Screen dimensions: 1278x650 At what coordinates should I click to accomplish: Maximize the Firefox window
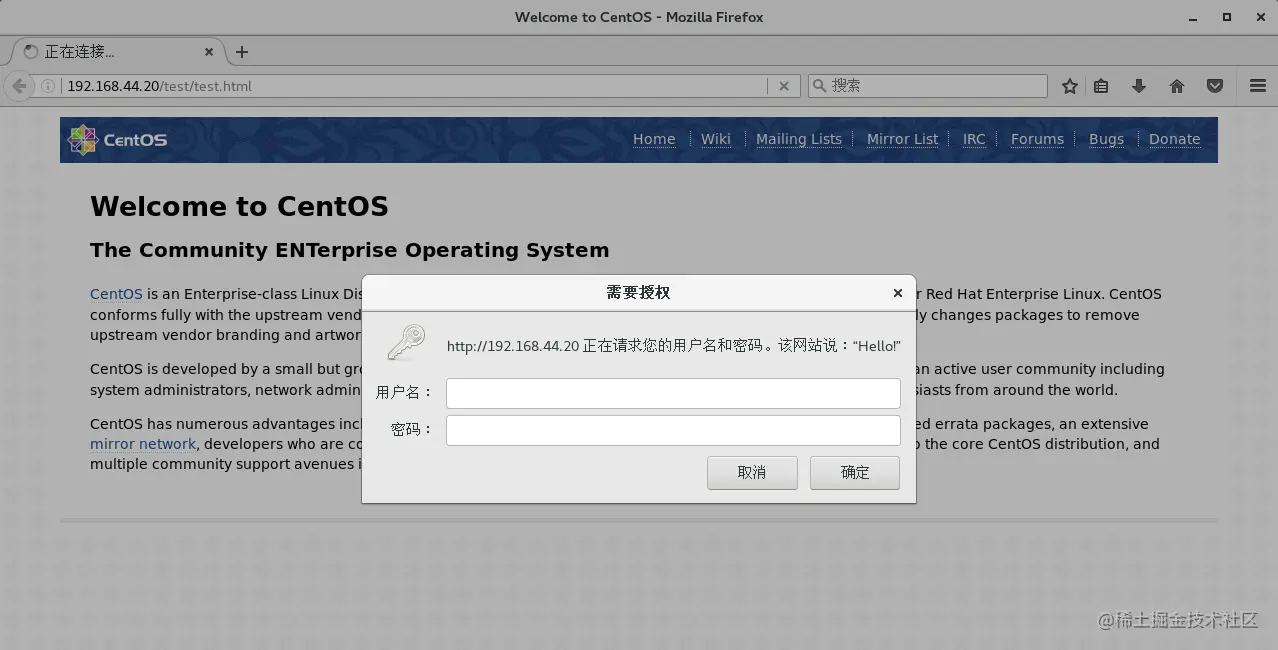(1227, 17)
